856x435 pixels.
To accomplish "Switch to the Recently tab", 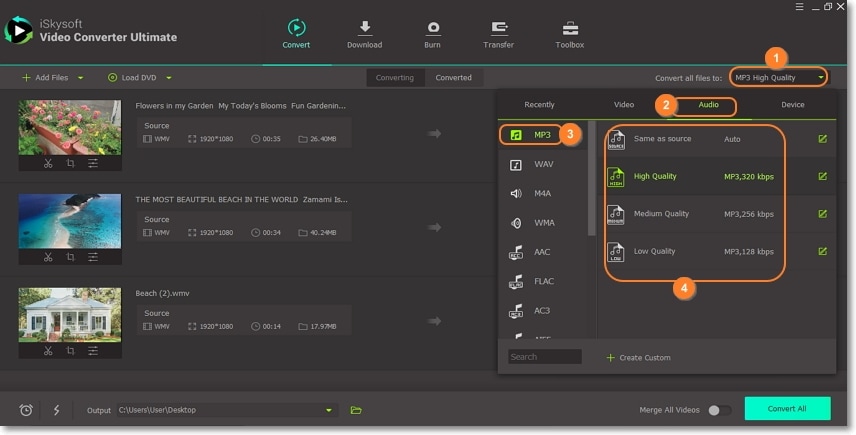I will pyautogui.click(x=539, y=105).
